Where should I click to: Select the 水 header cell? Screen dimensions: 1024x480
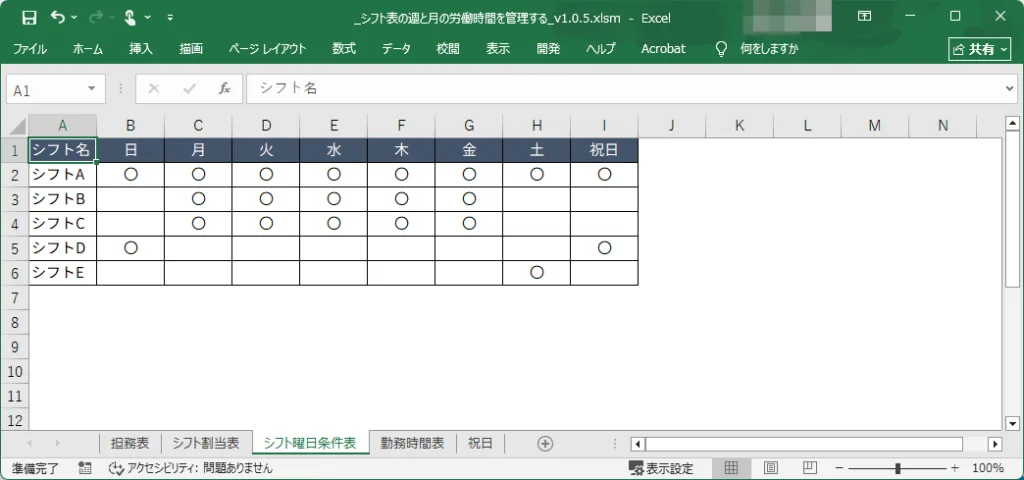tap(334, 150)
